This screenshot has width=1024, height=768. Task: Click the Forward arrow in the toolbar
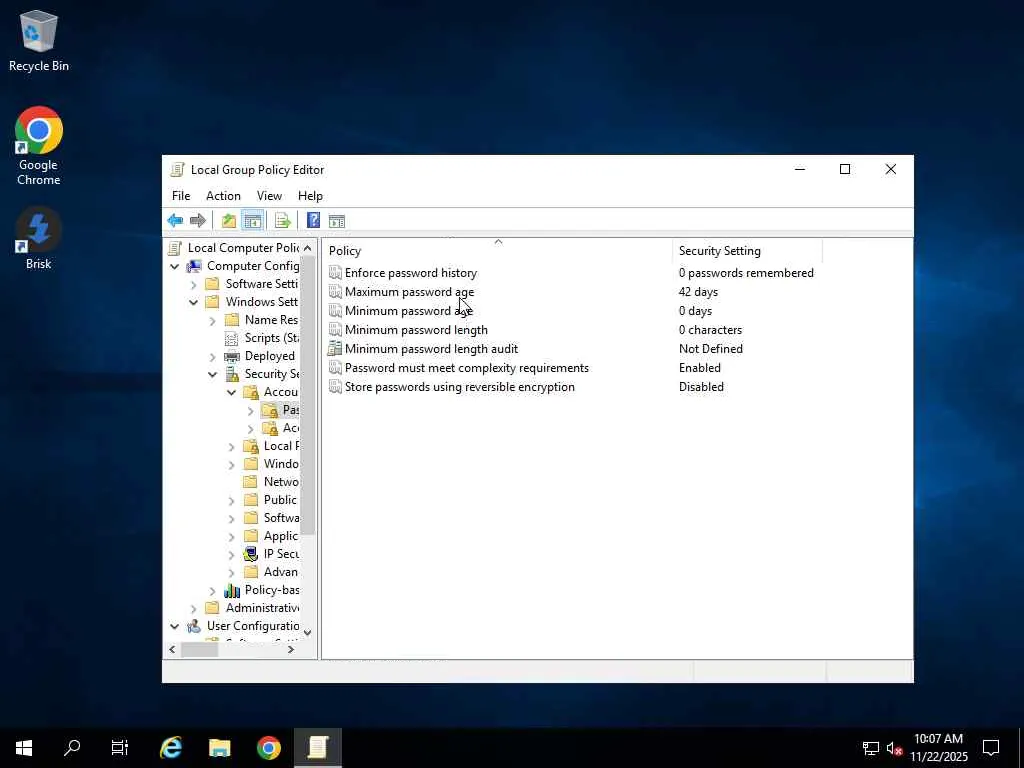(x=197, y=221)
